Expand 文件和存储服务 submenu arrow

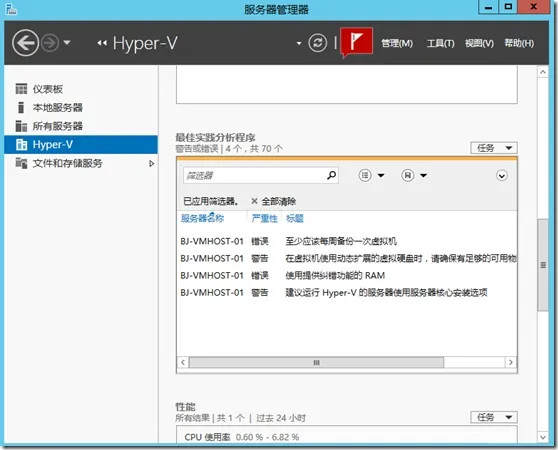coord(152,164)
